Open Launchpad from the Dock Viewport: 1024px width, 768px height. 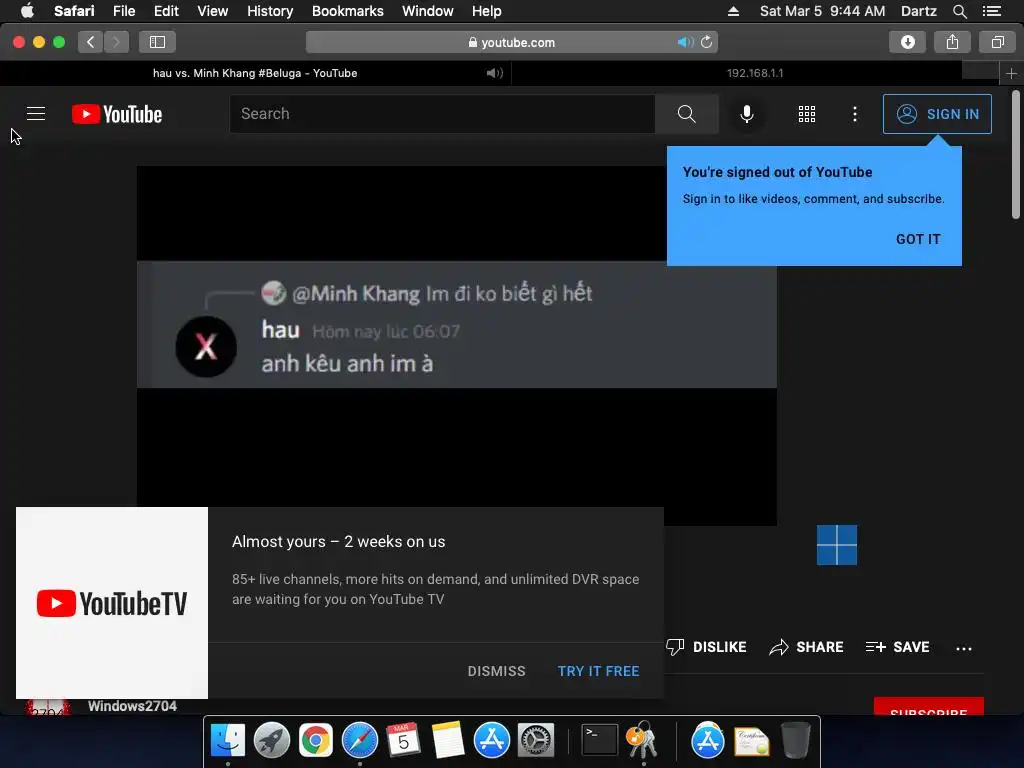pyautogui.click(x=272, y=740)
